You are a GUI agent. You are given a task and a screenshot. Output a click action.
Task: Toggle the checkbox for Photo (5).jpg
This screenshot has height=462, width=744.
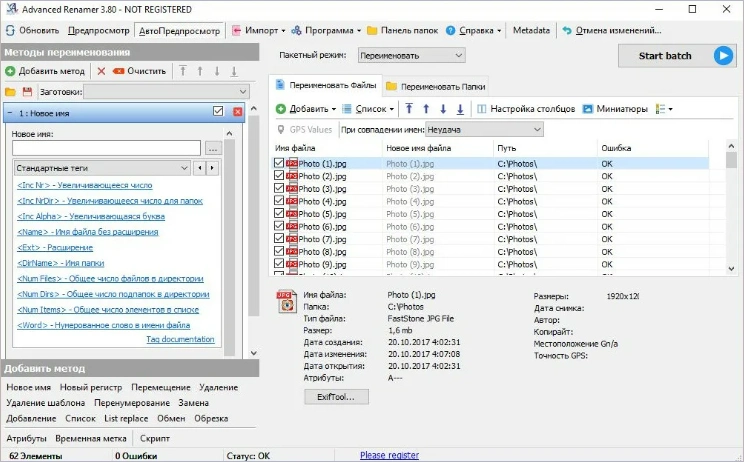click(x=279, y=214)
